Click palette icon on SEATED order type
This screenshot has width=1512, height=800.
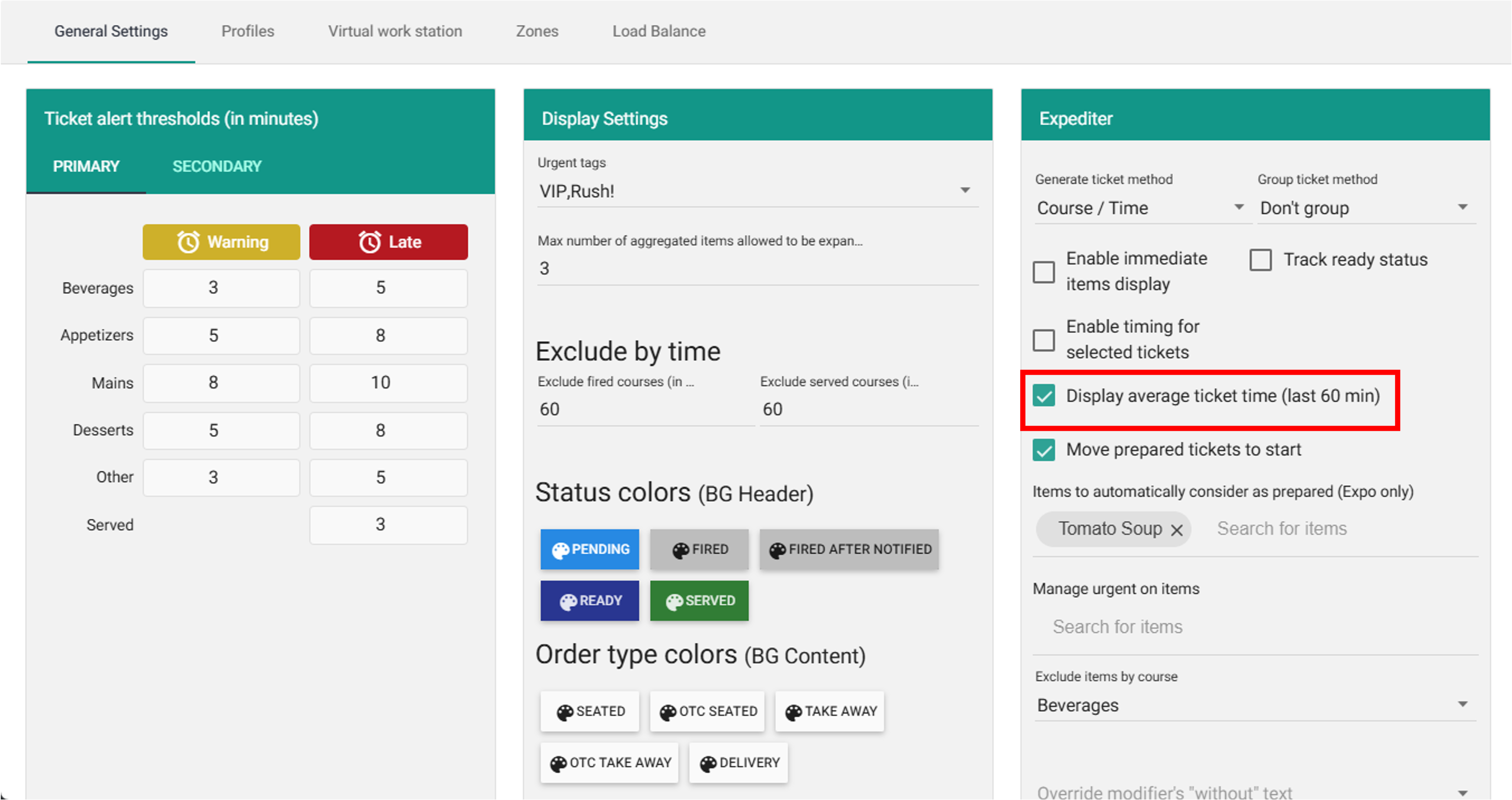(565, 712)
